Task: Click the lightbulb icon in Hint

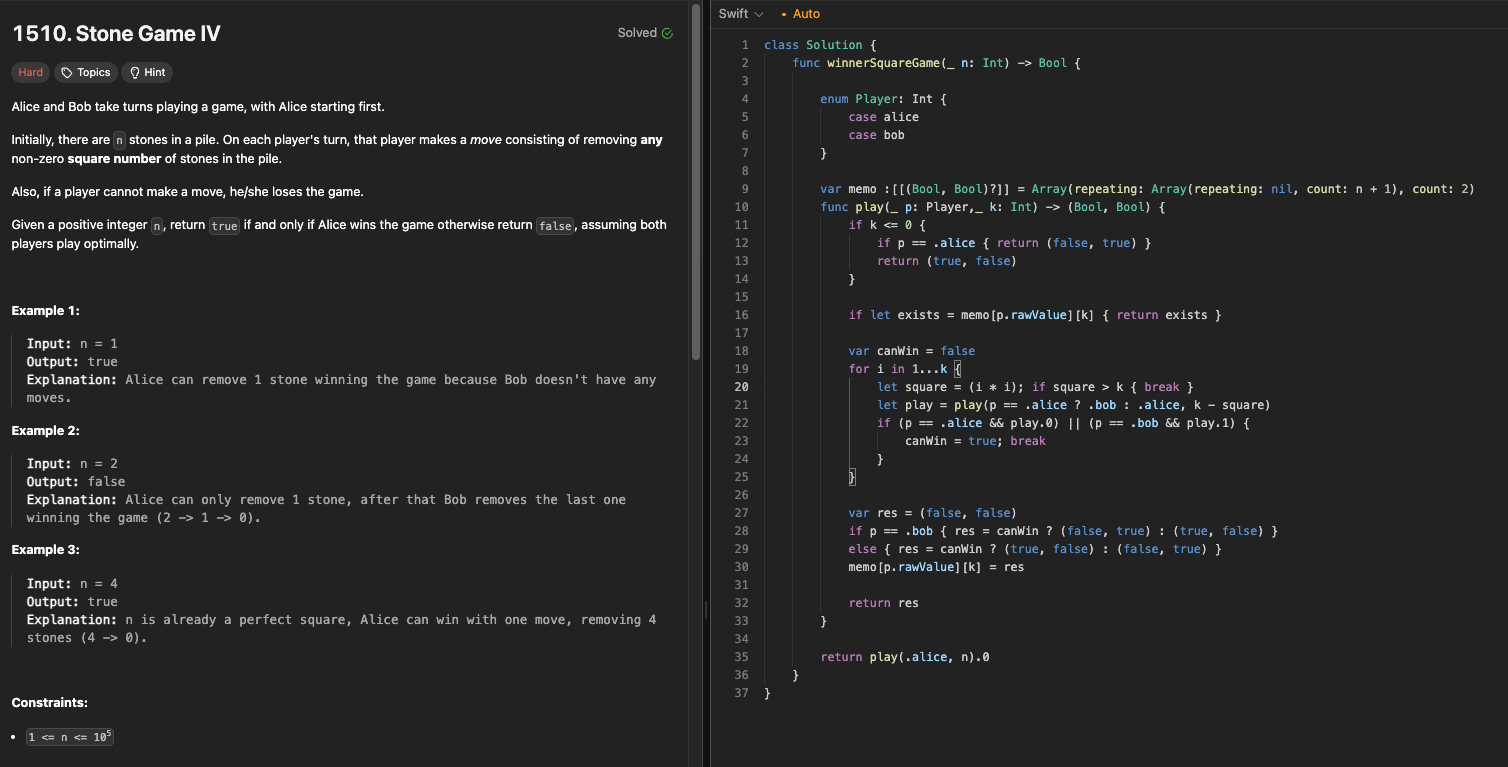Action: [134, 72]
